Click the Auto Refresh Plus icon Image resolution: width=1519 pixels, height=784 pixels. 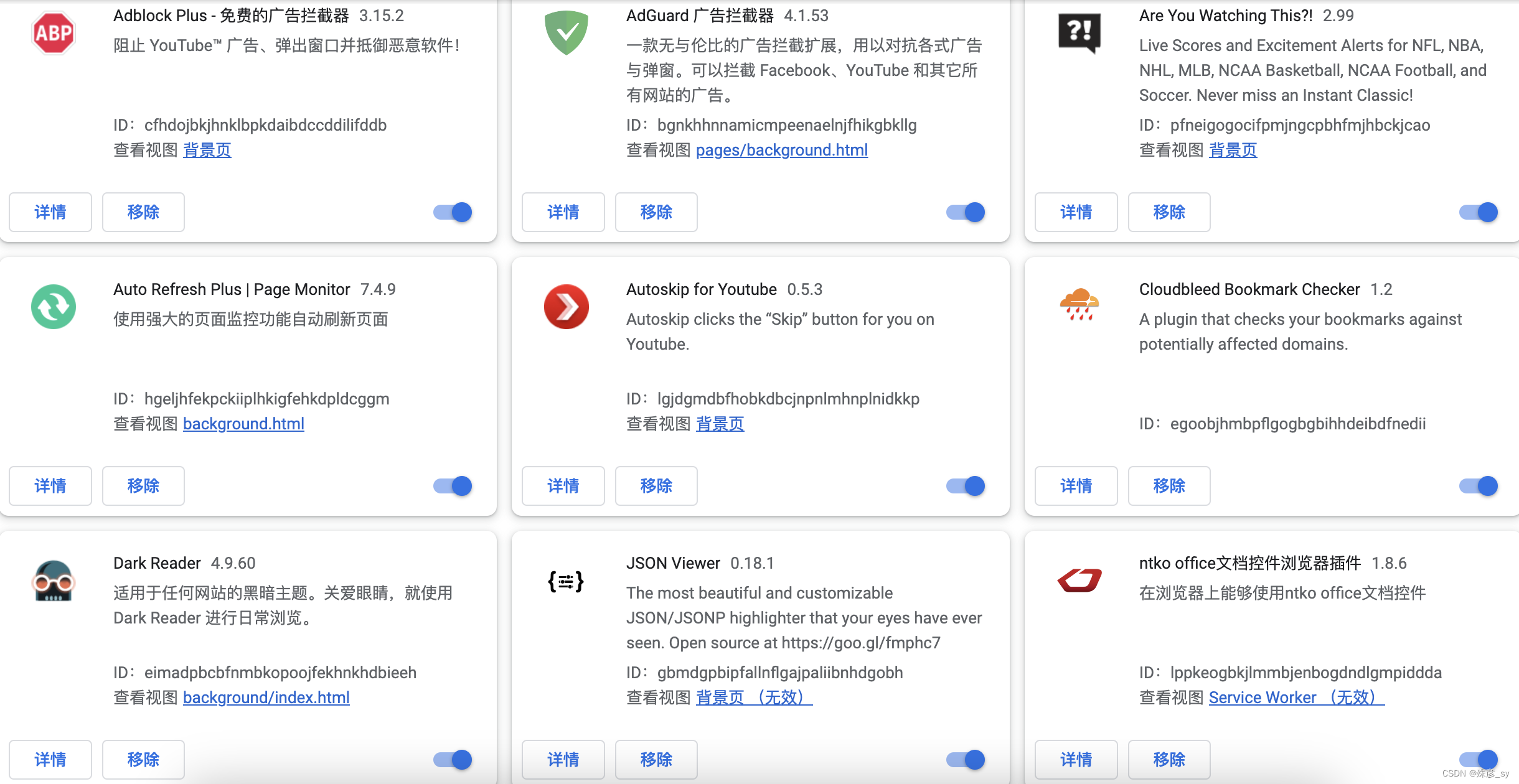pyautogui.click(x=54, y=307)
